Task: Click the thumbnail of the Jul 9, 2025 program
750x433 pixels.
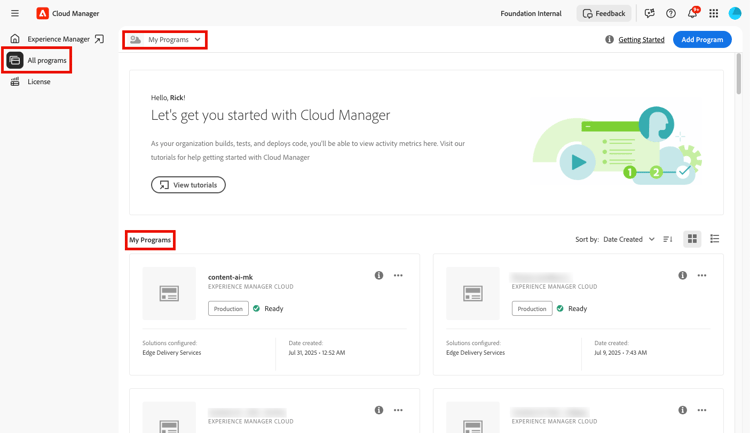Action: (473, 293)
